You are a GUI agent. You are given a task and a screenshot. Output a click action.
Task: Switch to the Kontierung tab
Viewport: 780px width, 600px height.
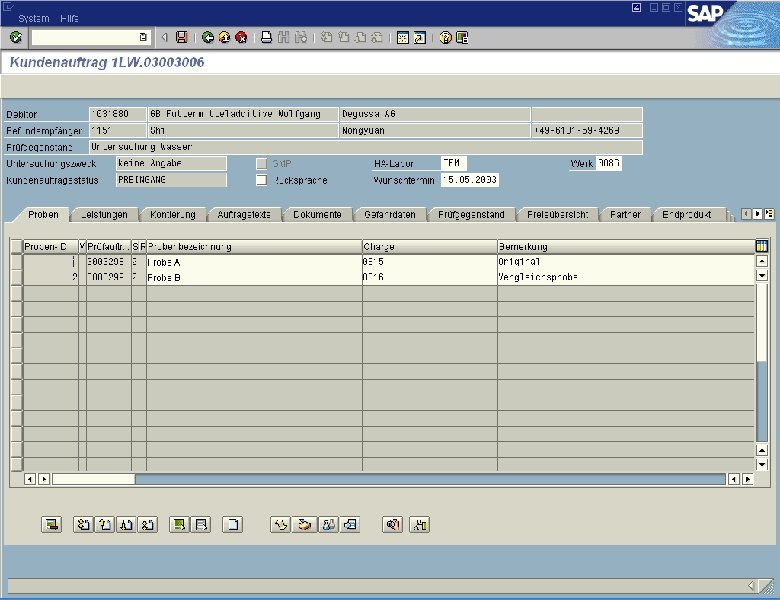point(173,214)
